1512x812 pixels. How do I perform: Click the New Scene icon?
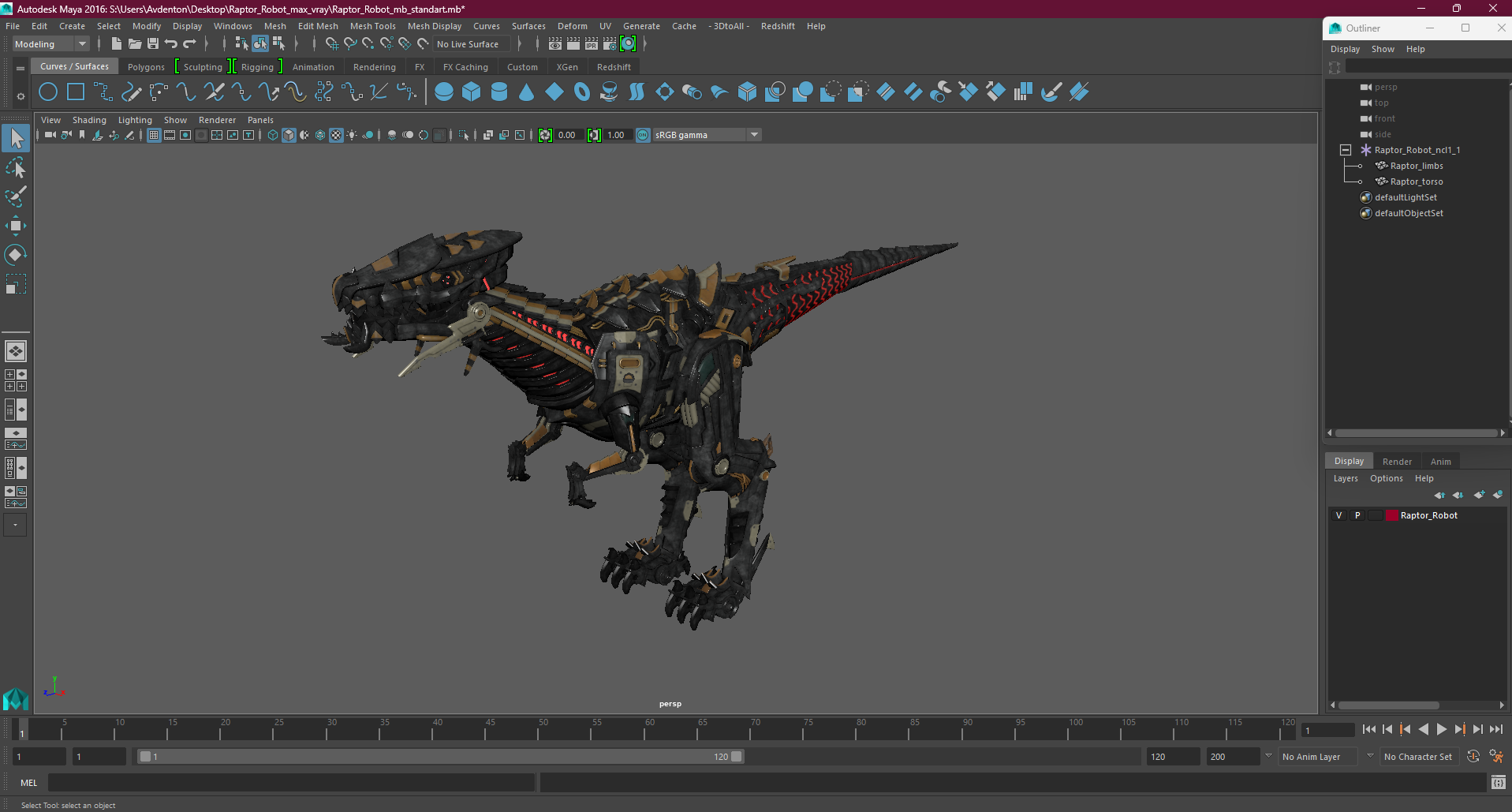tap(117, 44)
